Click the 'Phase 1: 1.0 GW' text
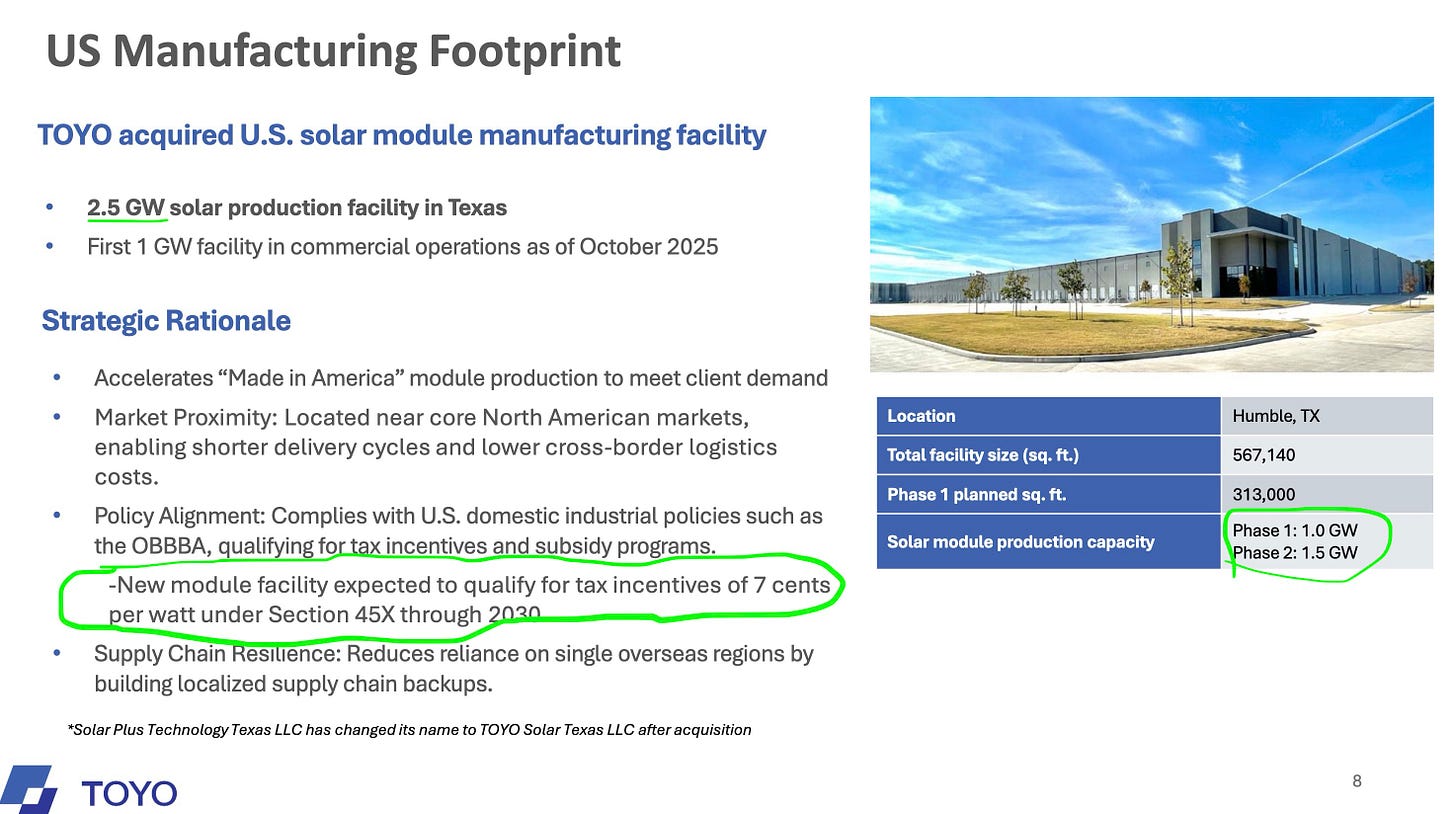Screen dimensions: 1456x814 click(x=1295, y=531)
